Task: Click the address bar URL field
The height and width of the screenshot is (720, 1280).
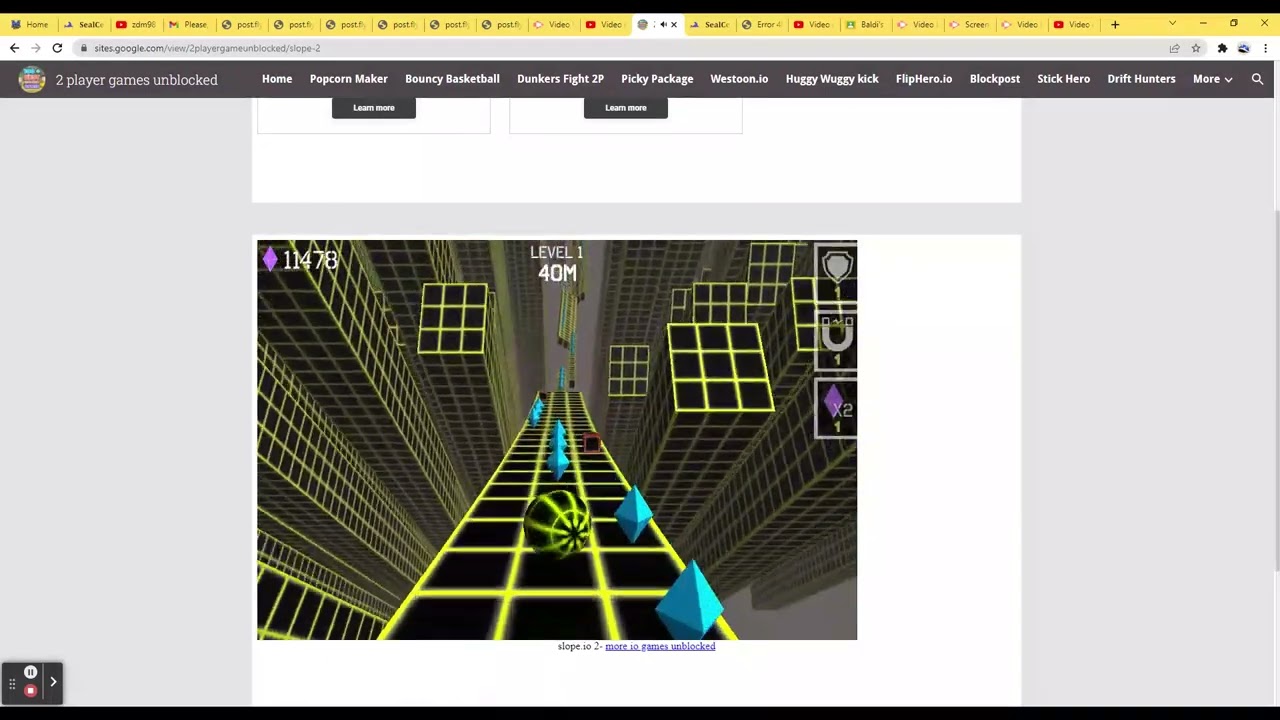Action: [x=620, y=48]
